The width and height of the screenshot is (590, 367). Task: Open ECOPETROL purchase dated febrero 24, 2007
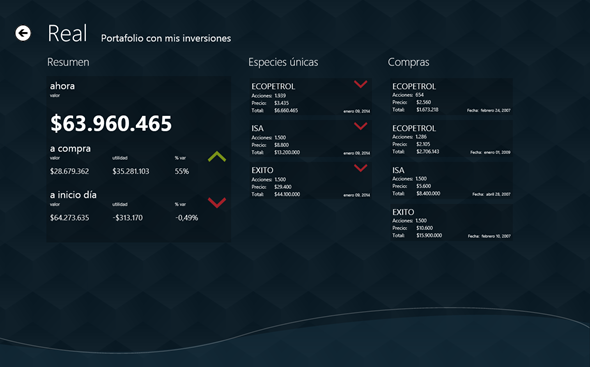click(x=451, y=96)
